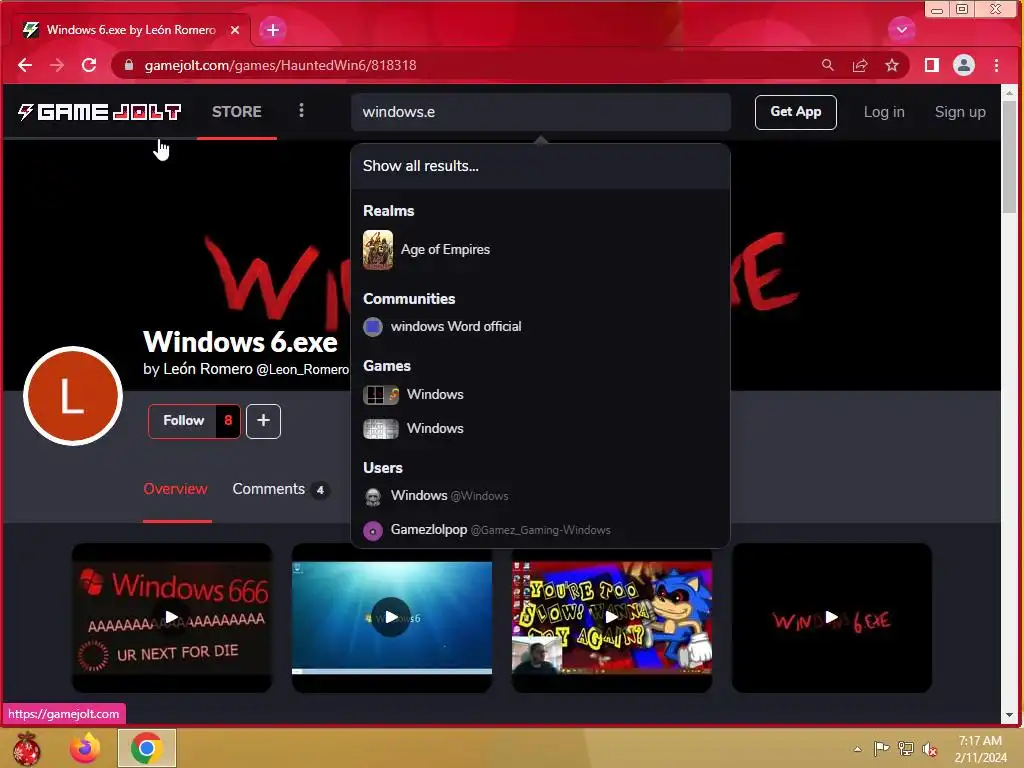Click the Chrome taskbar icon
The height and width of the screenshot is (768, 1024).
(x=147, y=748)
